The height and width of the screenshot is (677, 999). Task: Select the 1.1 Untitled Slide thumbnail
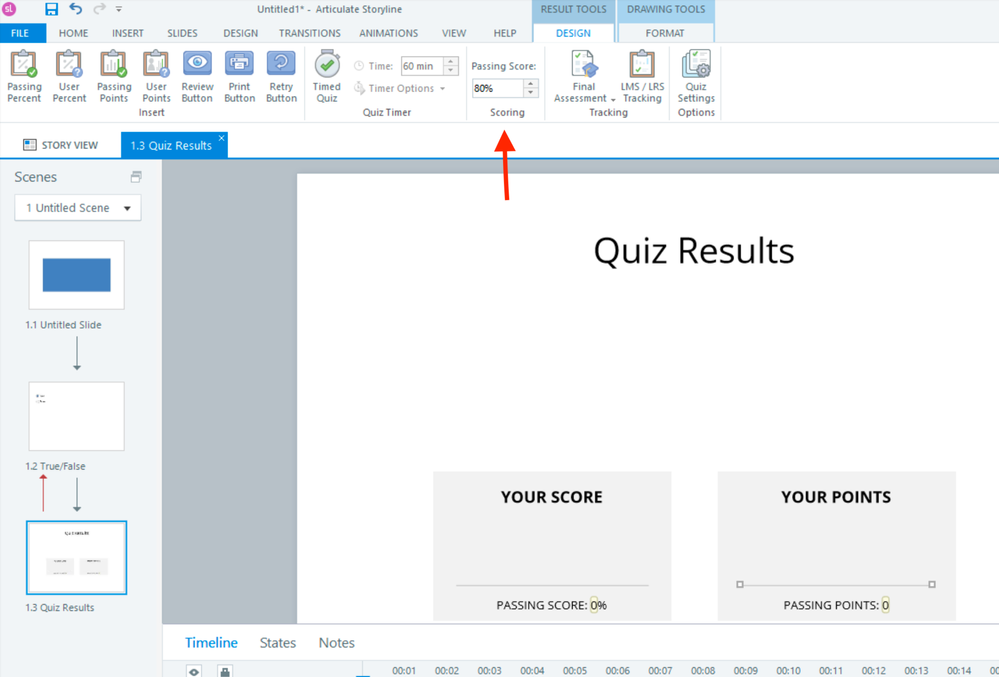point(76,274)
